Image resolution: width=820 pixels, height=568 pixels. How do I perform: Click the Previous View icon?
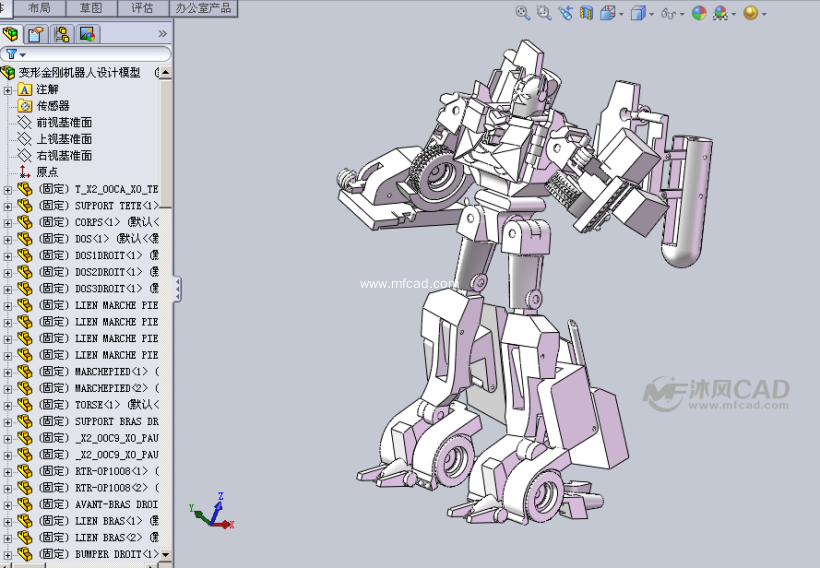tap(566, 13)
